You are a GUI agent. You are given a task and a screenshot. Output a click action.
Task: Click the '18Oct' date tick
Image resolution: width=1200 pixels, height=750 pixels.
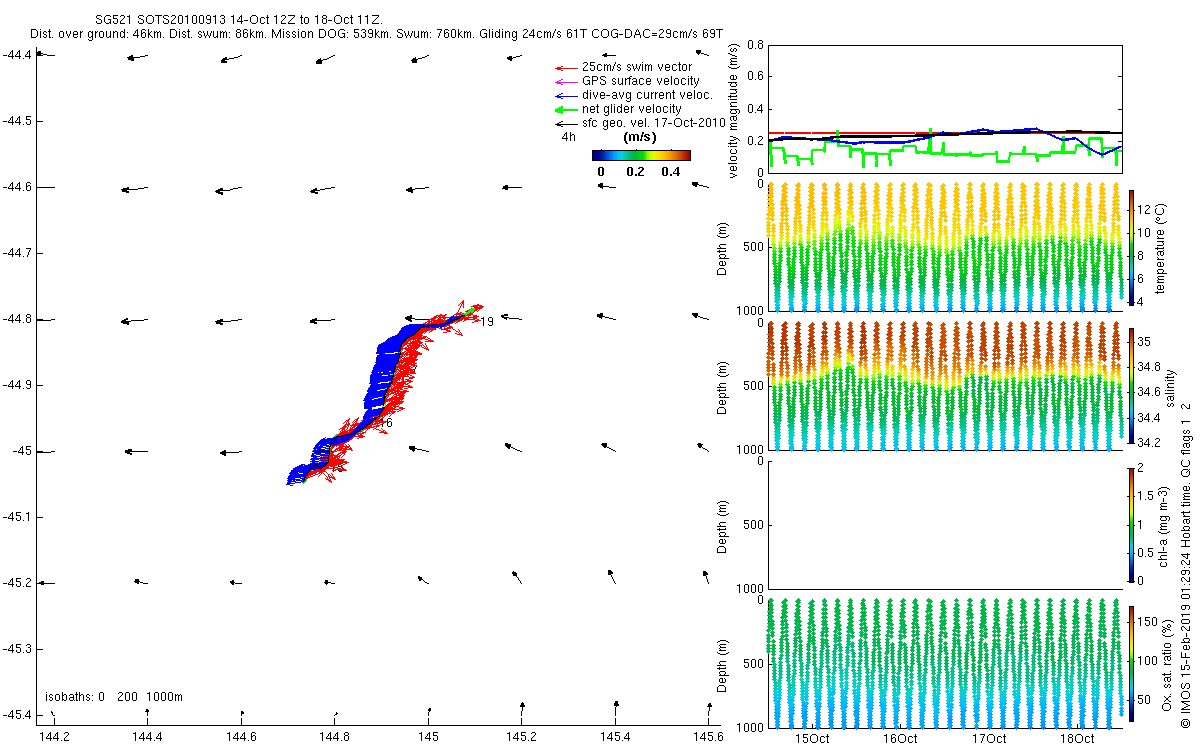point(1077,739)
